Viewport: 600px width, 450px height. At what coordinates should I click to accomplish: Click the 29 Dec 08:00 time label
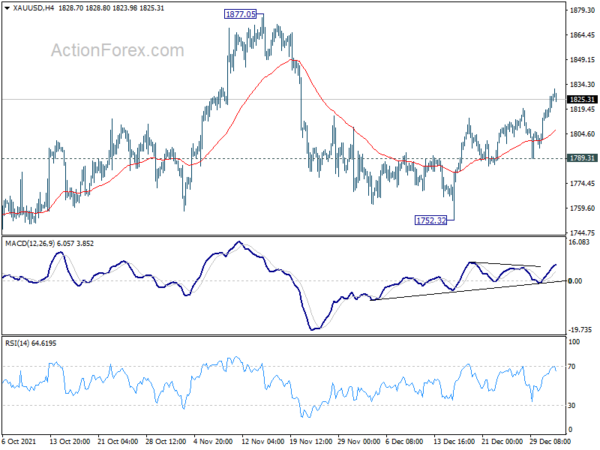tap(550, 441)
